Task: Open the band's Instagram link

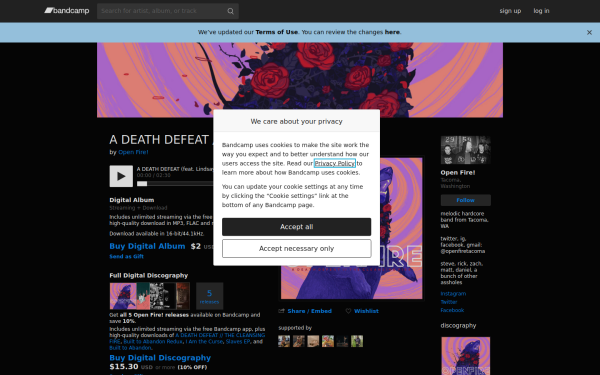Action: tap(453, 294)
